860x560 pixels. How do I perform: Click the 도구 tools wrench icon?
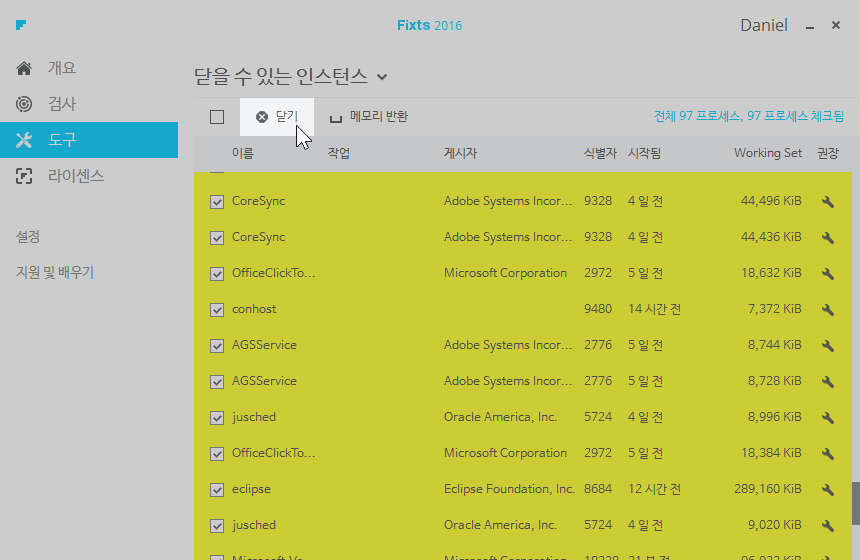24,140
